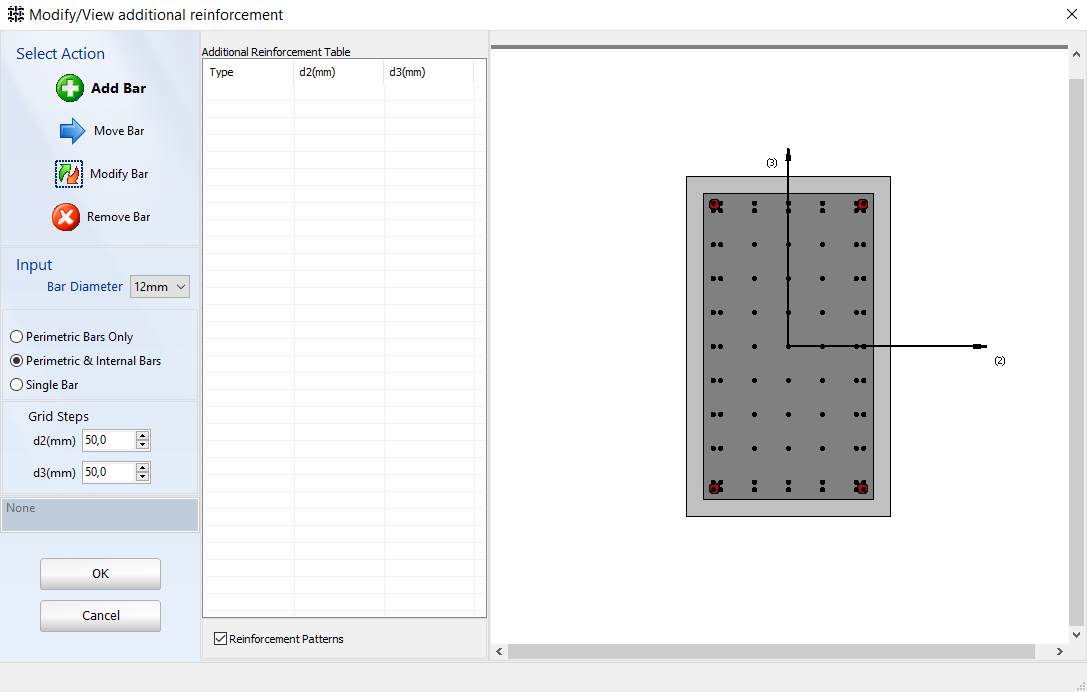Image resolution: width=1087 pixels, height=692 pixels.
Task: Click the horizontal scrollbar left arrow
Action: [x=499, y=652]
